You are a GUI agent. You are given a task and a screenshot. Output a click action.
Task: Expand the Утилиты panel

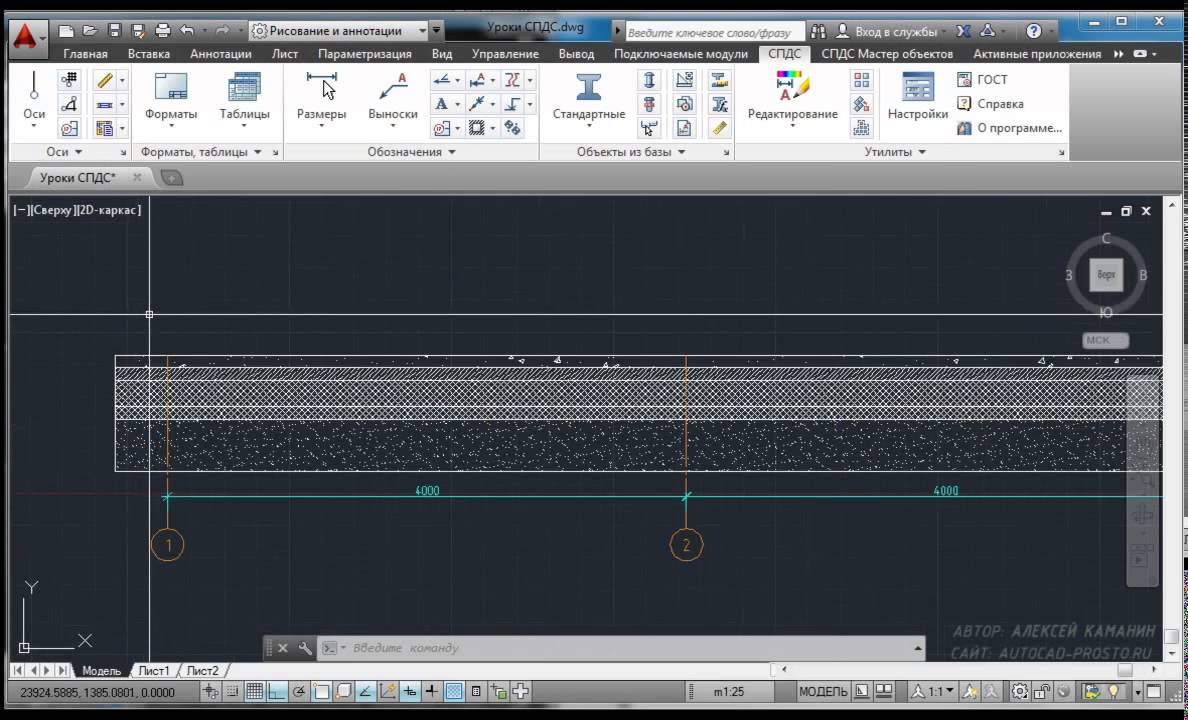(x=895, y=152)
